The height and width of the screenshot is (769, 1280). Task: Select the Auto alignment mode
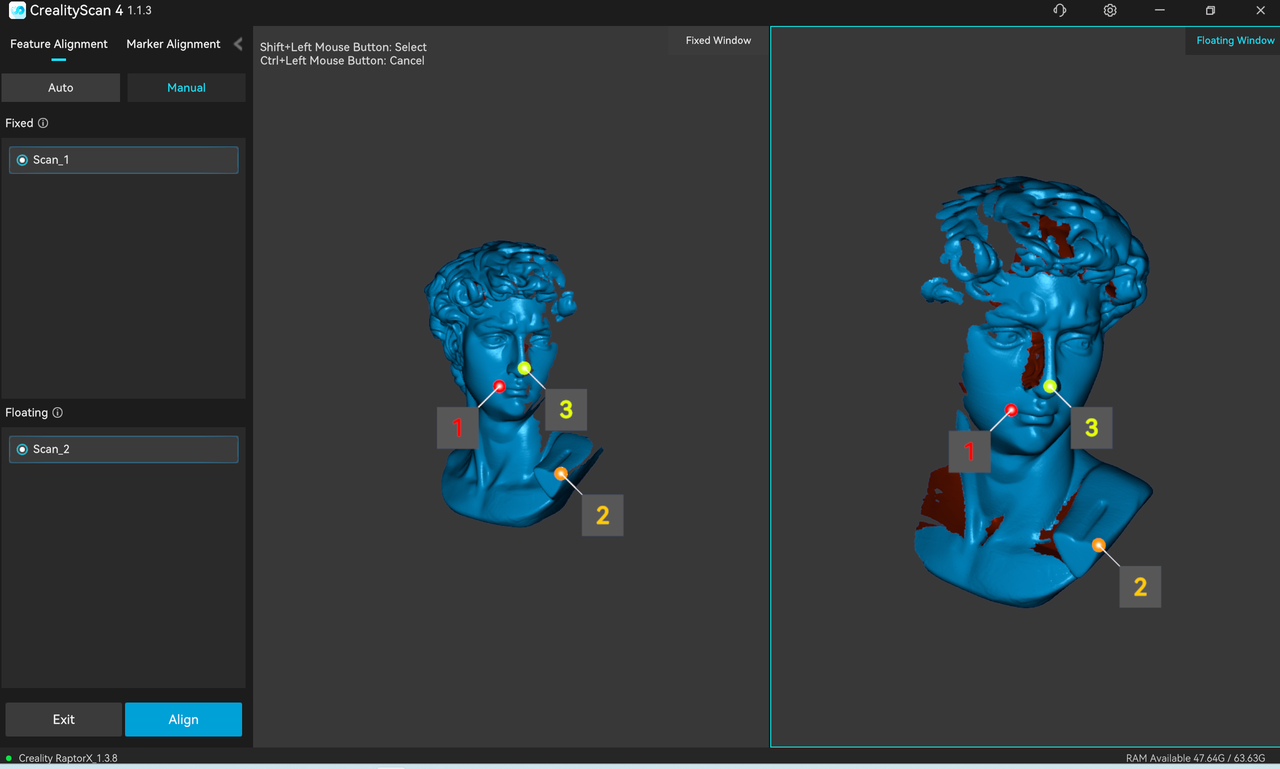tap(61, 87)
